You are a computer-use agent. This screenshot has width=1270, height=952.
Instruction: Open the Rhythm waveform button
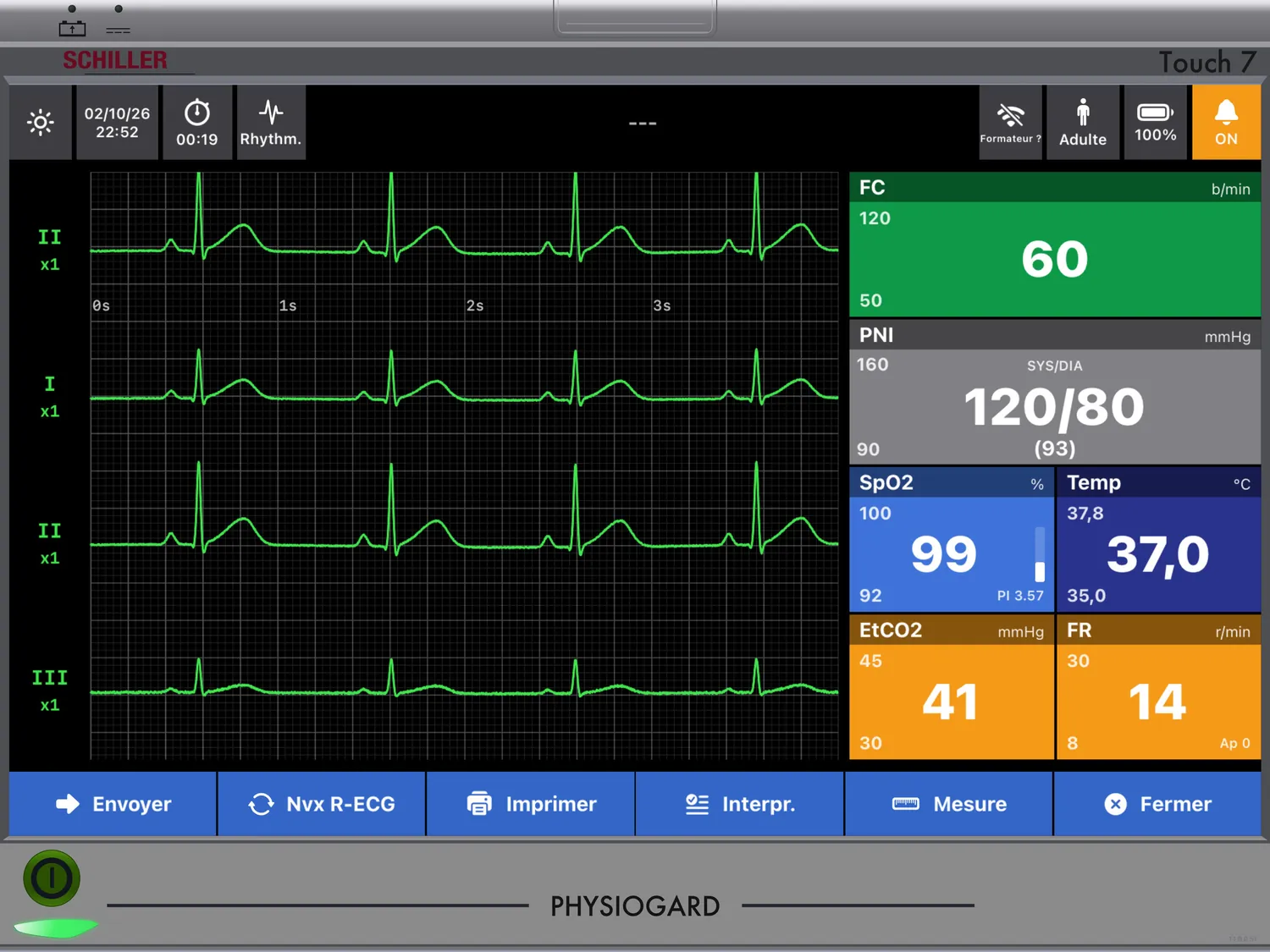271,123
